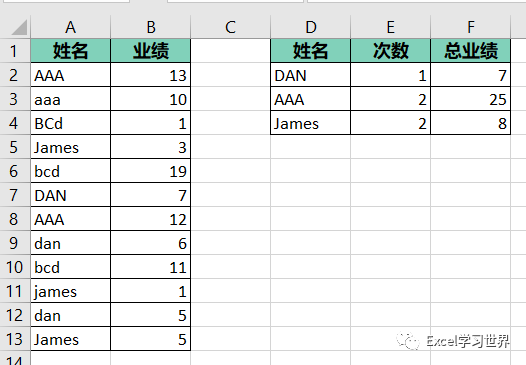The height and width of the screenshot is (365, 526).
Task: Select cell A11 containing james
Action: [x=70, y=291]
